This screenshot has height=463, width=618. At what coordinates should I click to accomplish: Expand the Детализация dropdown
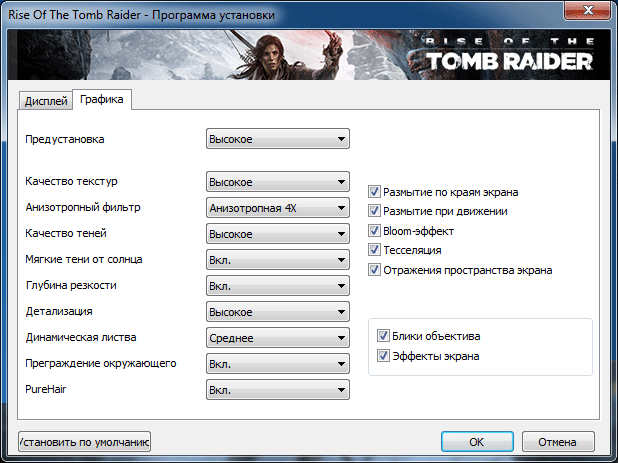coord(277,312)
